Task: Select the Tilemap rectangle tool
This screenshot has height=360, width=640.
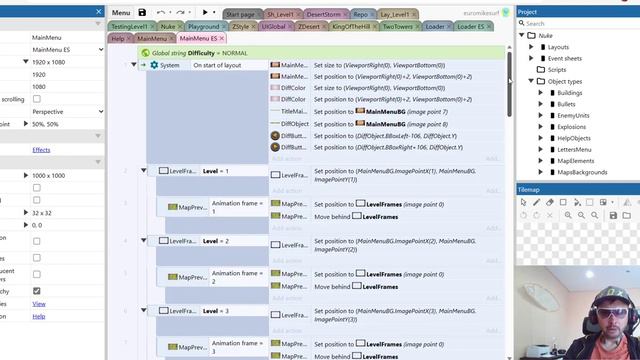Action: 563,202
